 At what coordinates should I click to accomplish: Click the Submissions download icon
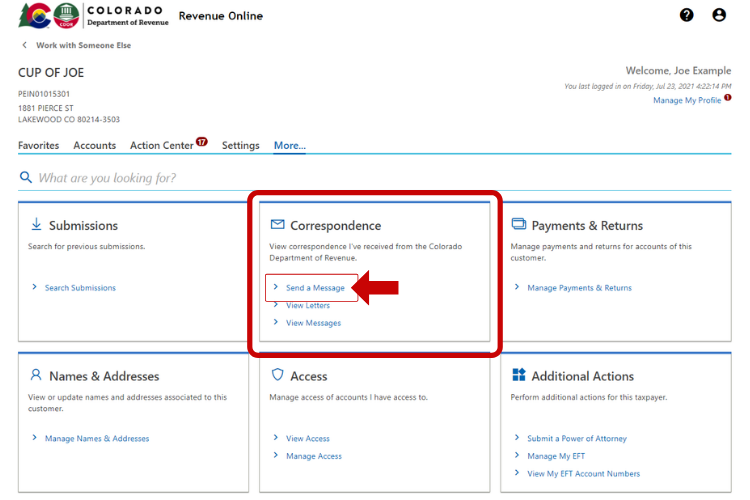[37, 224]
